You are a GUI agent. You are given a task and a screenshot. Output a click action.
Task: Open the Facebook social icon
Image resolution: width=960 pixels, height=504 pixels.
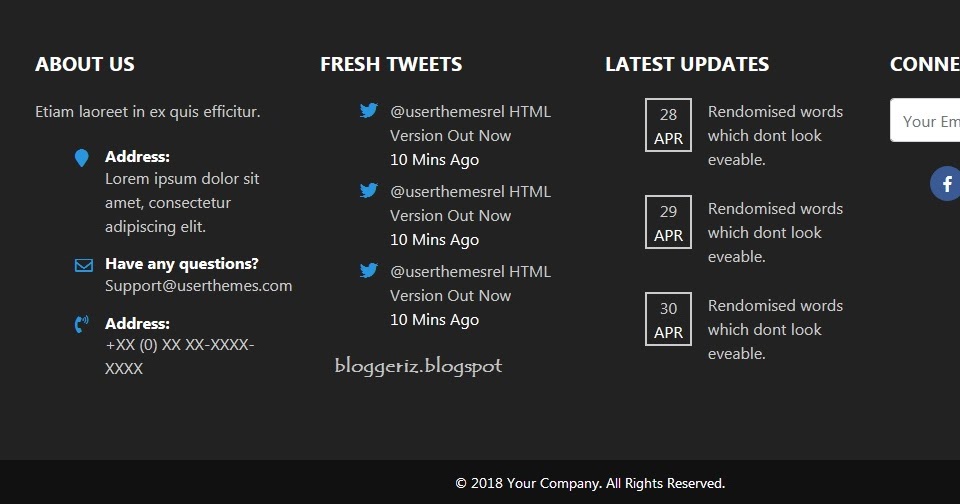coord(946,184)
